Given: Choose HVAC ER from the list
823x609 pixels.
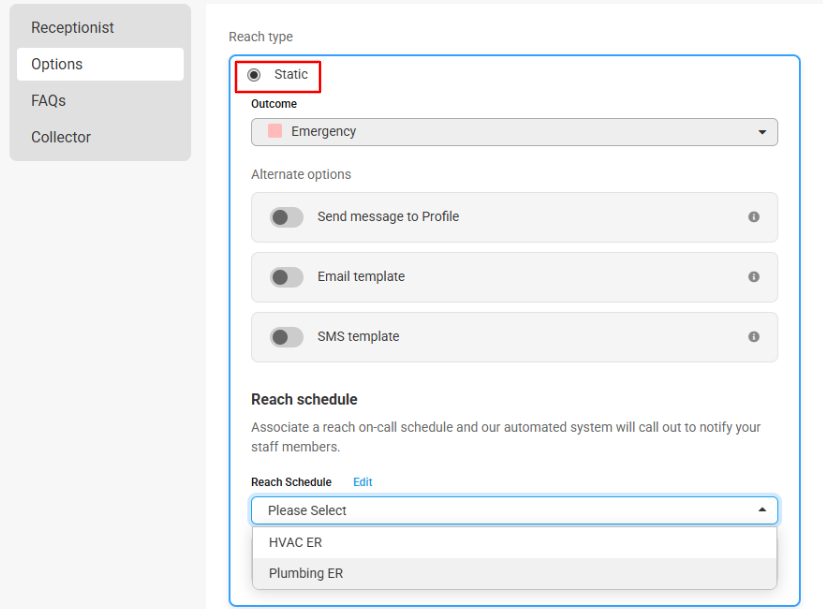Looking at the screenshot, I should [514, 542].
